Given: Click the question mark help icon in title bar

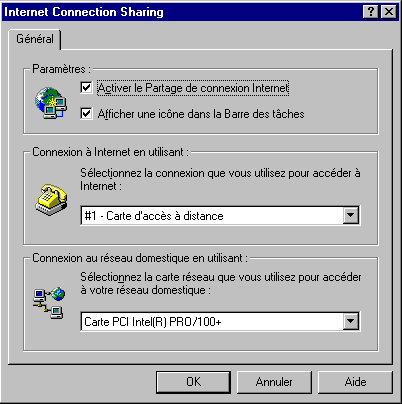Looking at the screenshot, I should pyautogui.click(x=371, y=12).
